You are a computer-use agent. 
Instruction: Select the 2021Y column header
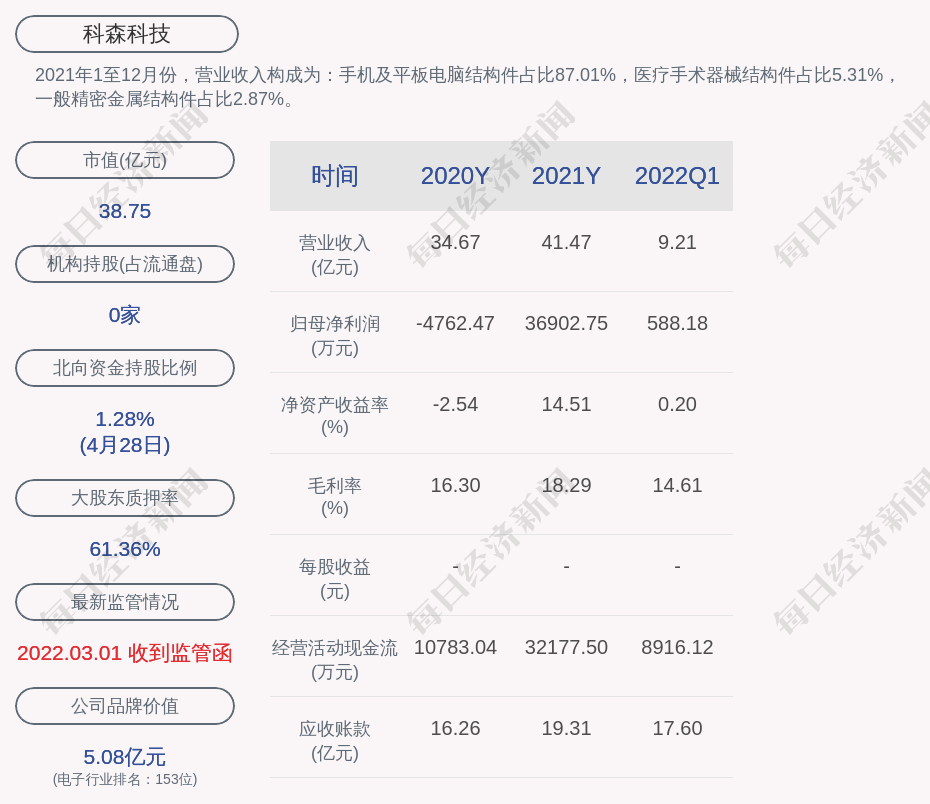[x=566, y=176]
